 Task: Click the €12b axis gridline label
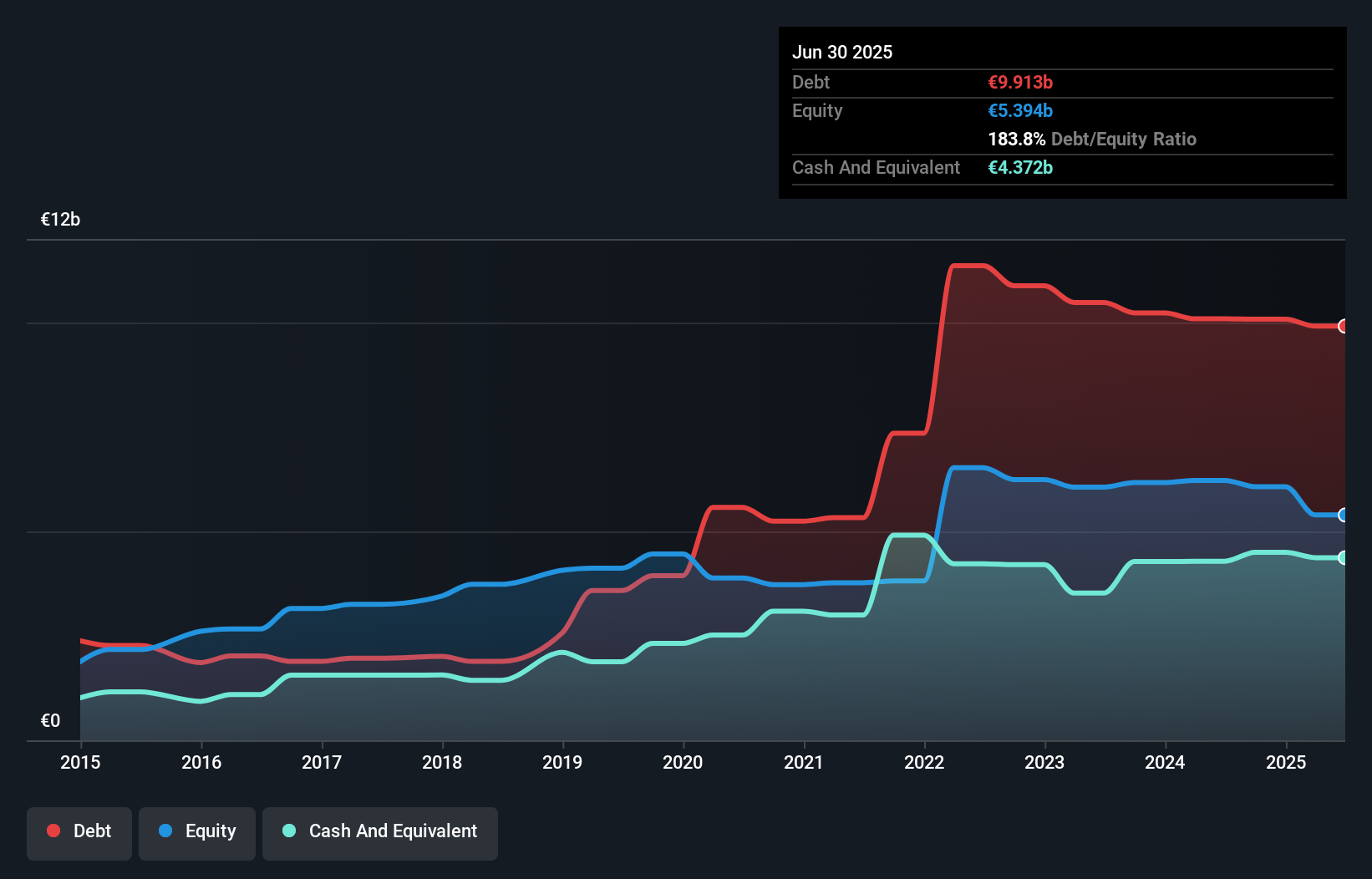point(60,220)
